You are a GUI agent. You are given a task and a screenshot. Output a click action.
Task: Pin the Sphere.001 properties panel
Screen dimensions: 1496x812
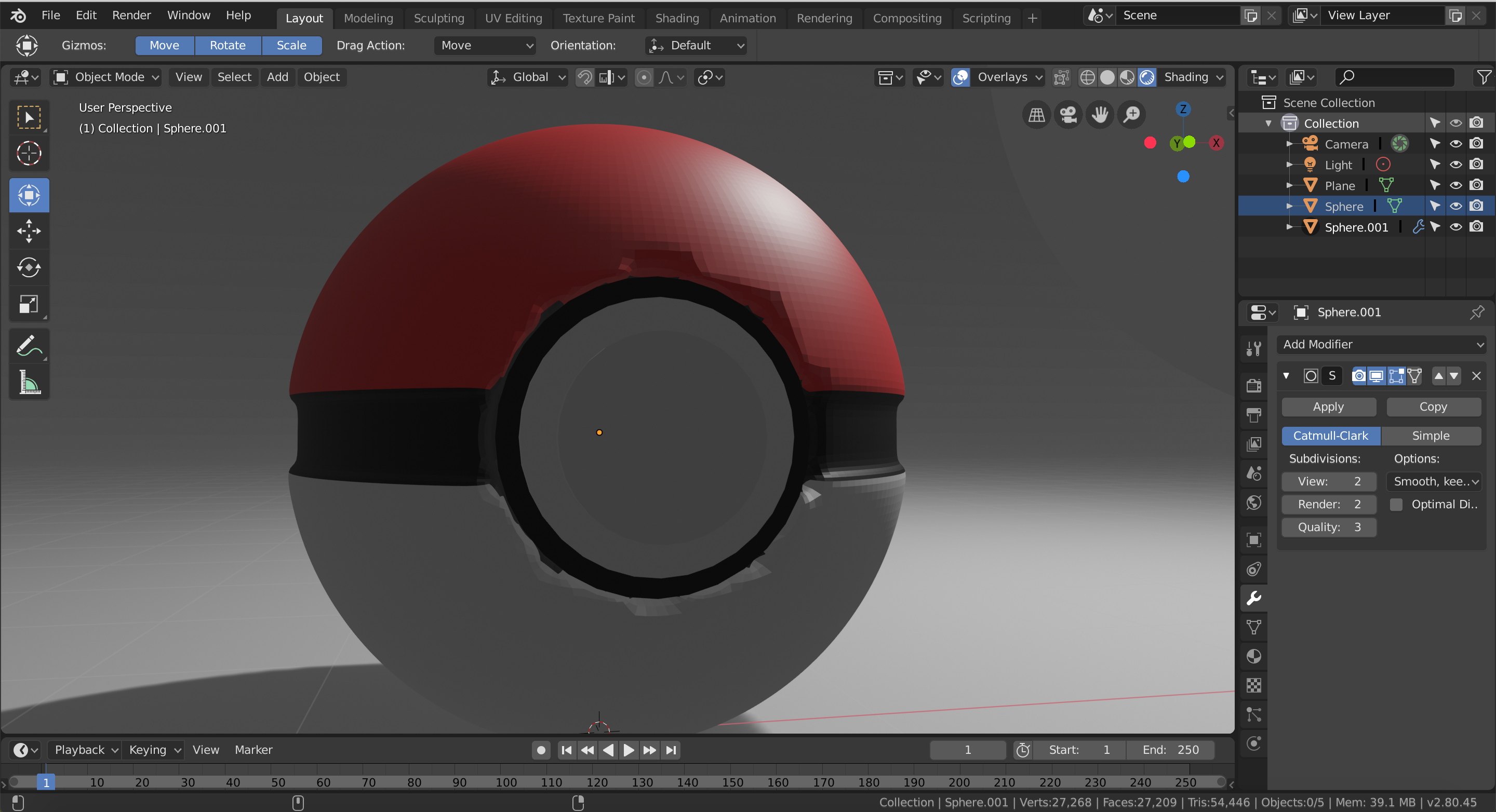click(1477, 312)
